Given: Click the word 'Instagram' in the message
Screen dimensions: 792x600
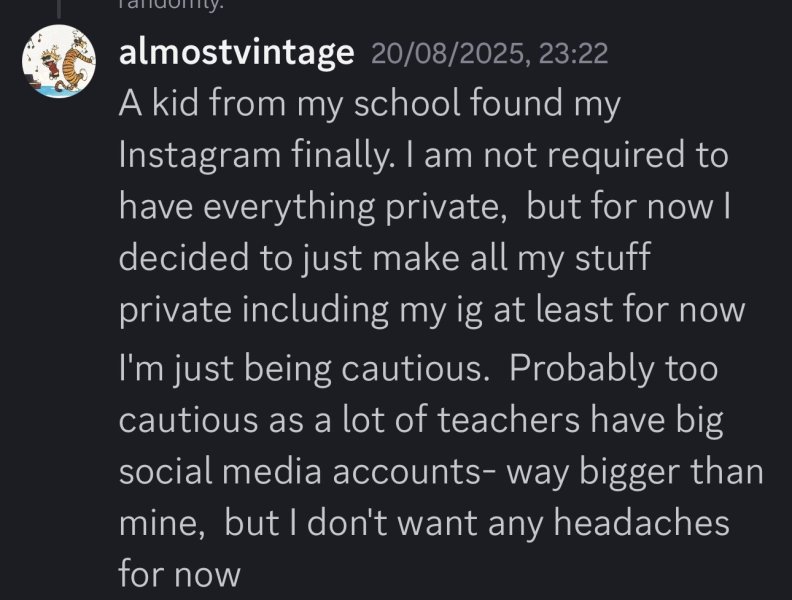Looking at the screenshot, I should (200, 157).
